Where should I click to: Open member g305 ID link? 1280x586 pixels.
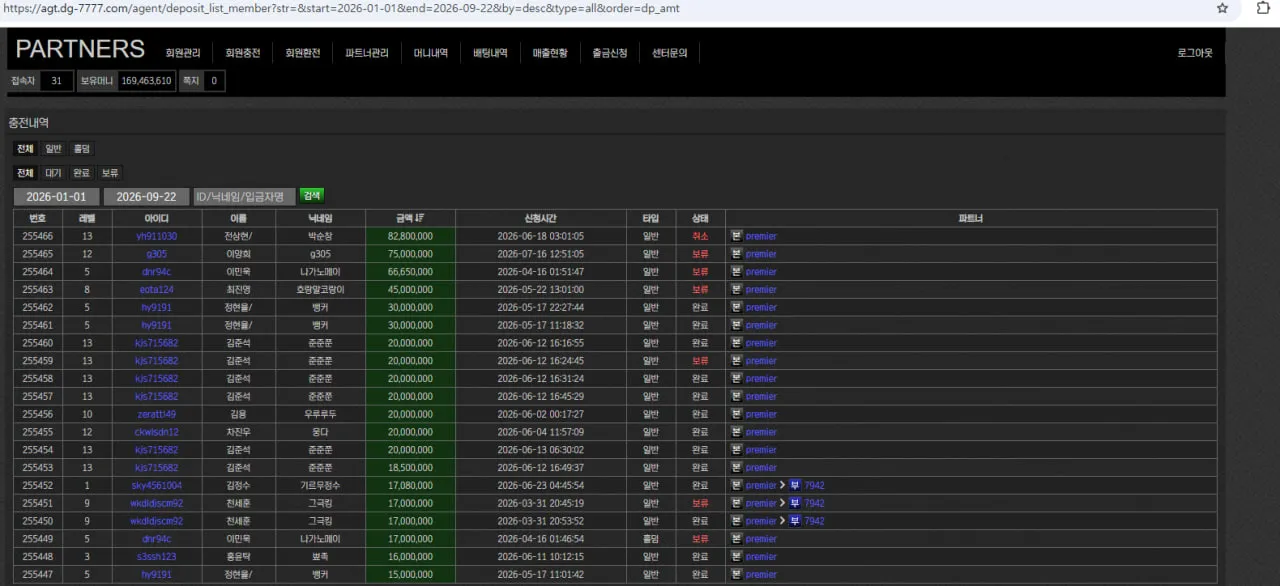(x=157, y=254)
